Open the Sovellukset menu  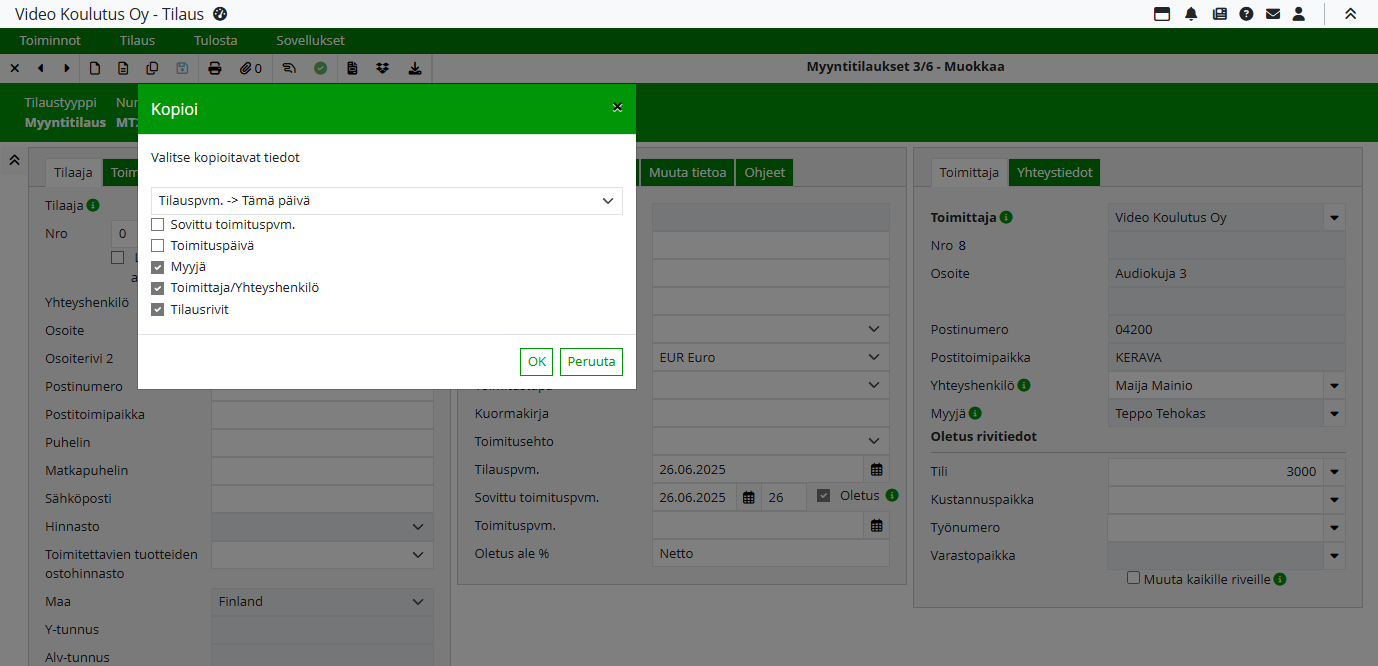click(x=310, y=41)
